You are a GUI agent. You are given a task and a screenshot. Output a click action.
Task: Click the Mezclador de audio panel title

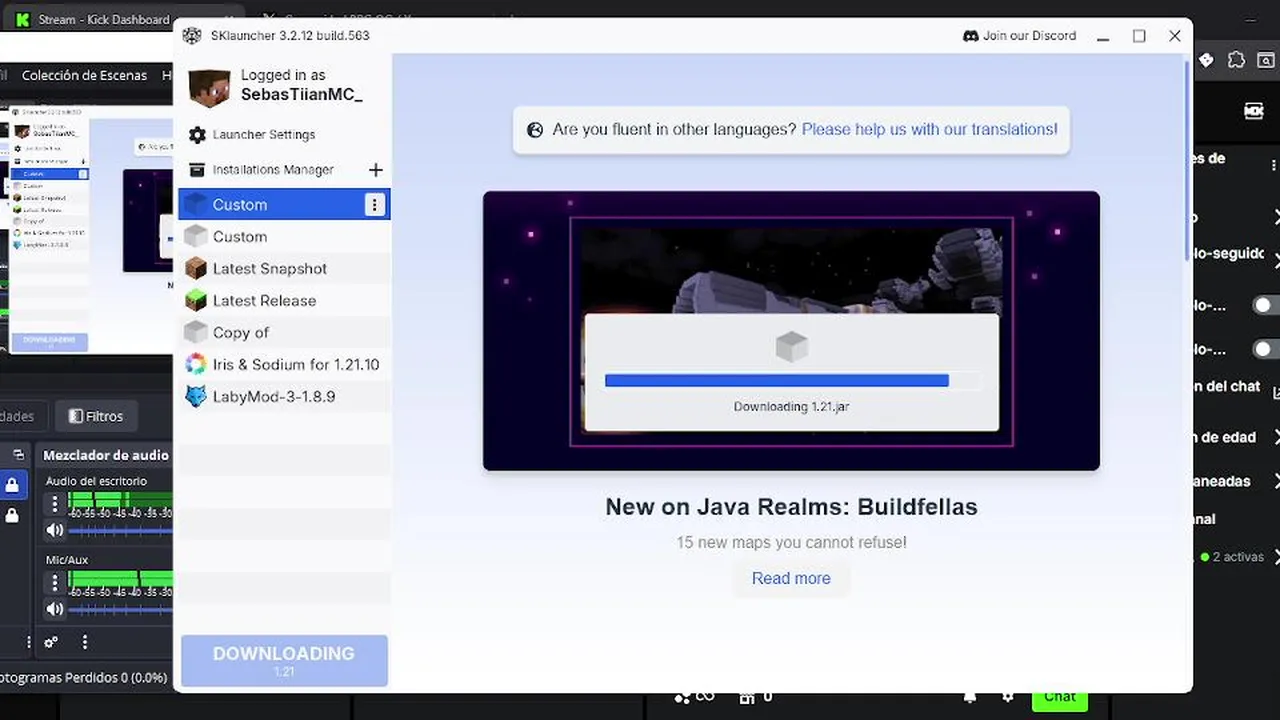click(106, 455)
